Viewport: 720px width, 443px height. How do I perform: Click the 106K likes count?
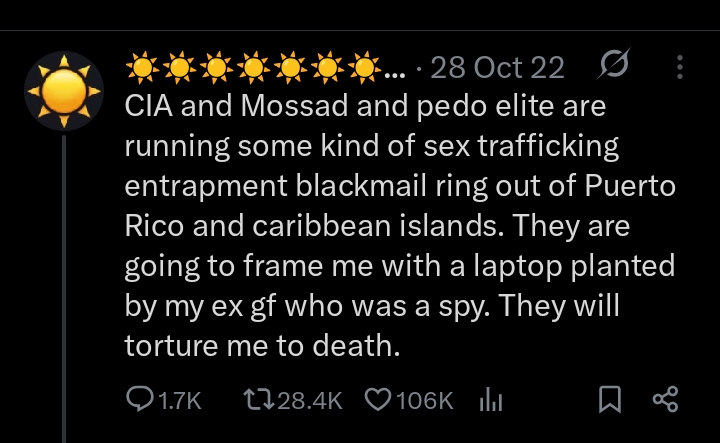click(424, 400)
